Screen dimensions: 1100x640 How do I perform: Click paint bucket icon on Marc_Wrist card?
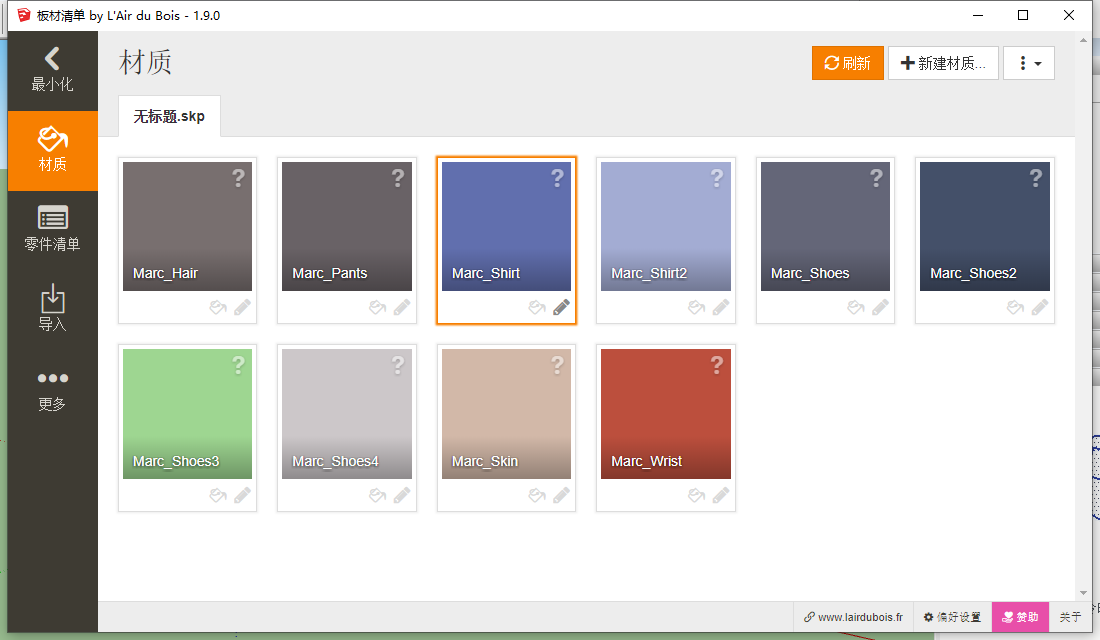[x=697, y=495]
